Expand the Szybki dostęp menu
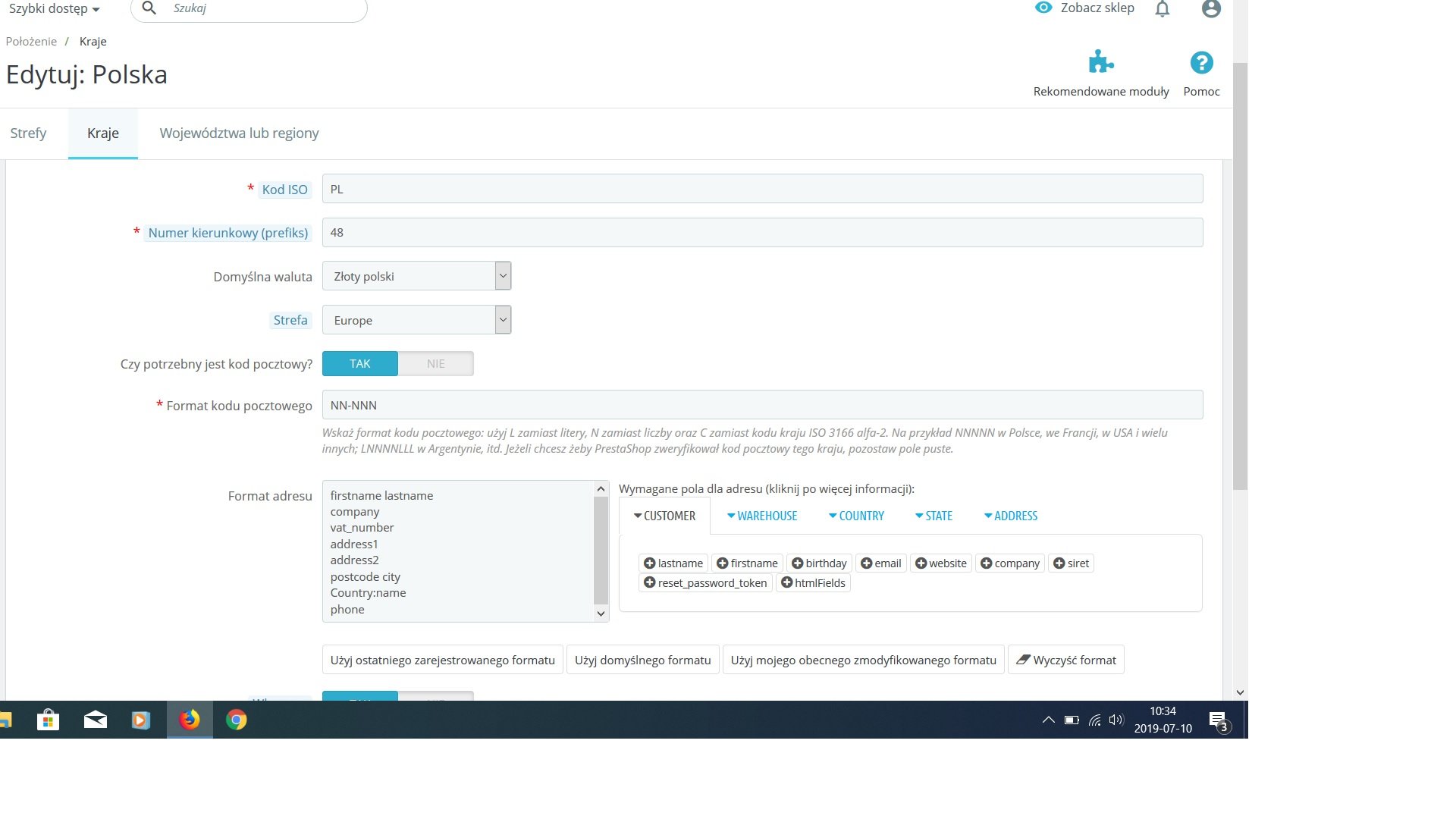The width and height of the screenshot is (1456, 819). (54, 9)
